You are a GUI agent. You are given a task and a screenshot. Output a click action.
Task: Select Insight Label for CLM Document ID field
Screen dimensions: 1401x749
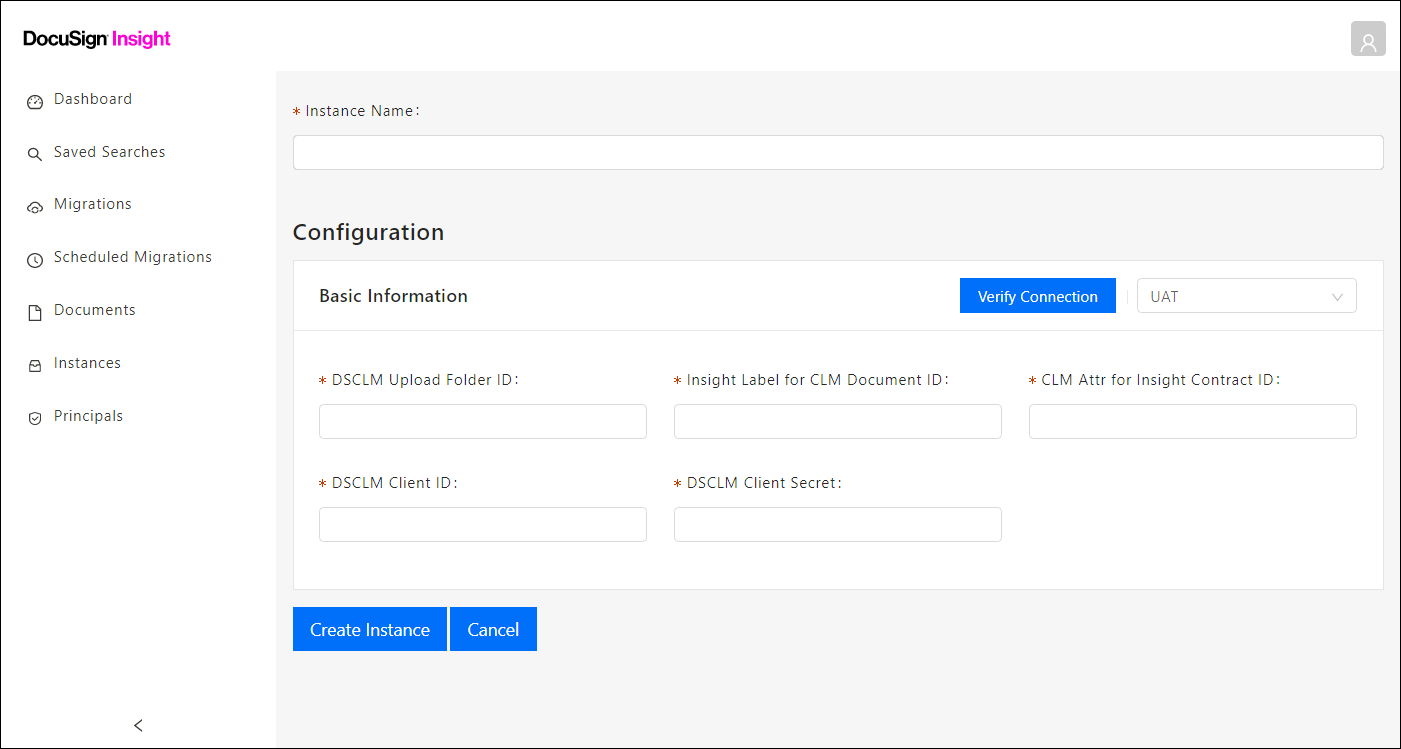838,422
